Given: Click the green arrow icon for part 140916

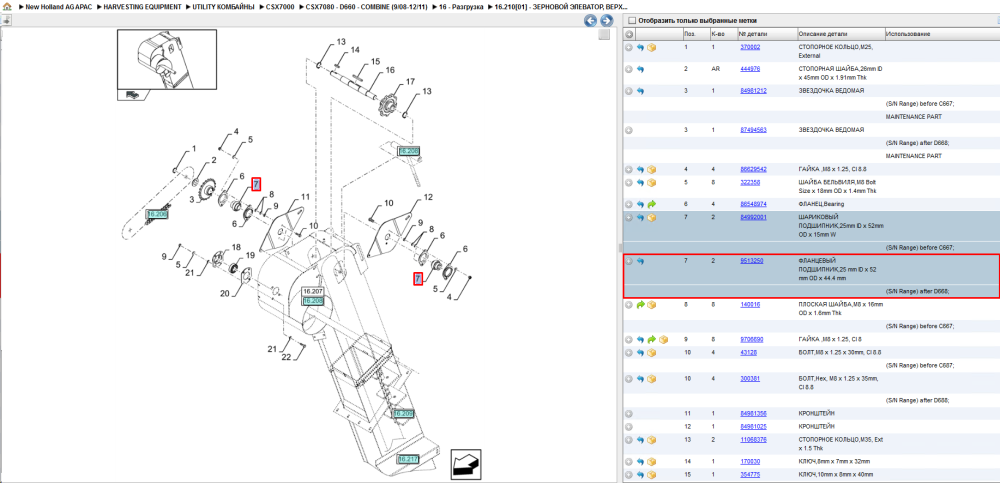Looking at the screenshot, I should point(640,304).
